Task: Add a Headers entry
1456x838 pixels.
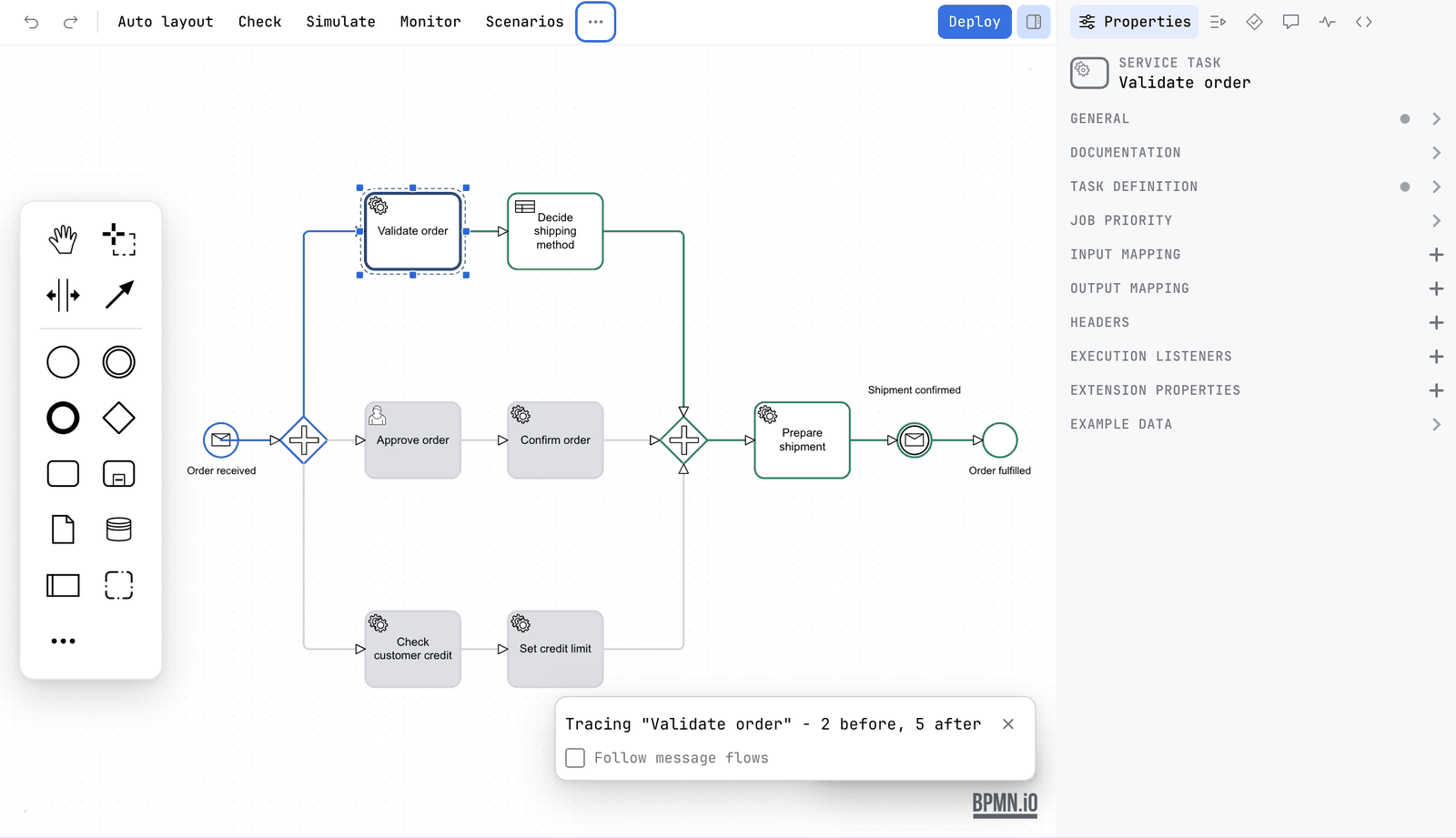Action: pos(1436,323)
